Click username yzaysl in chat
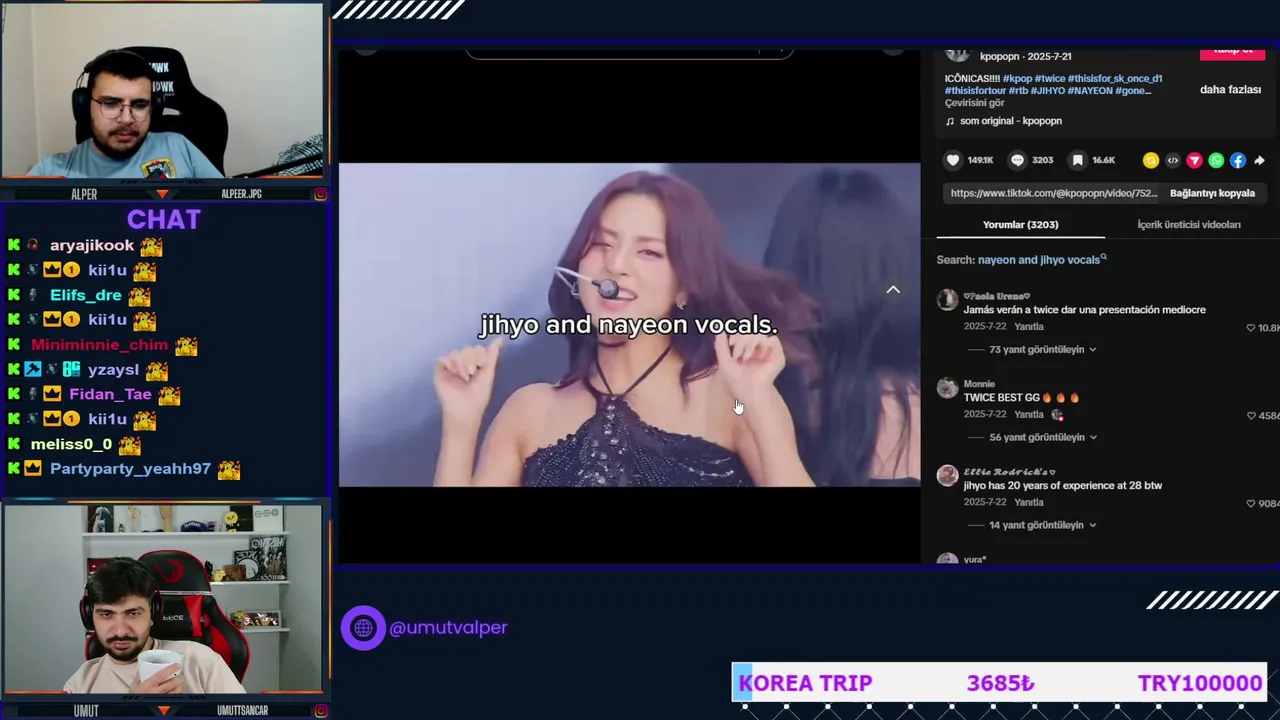The image size is (1280, 720). (x=113, y=370)
